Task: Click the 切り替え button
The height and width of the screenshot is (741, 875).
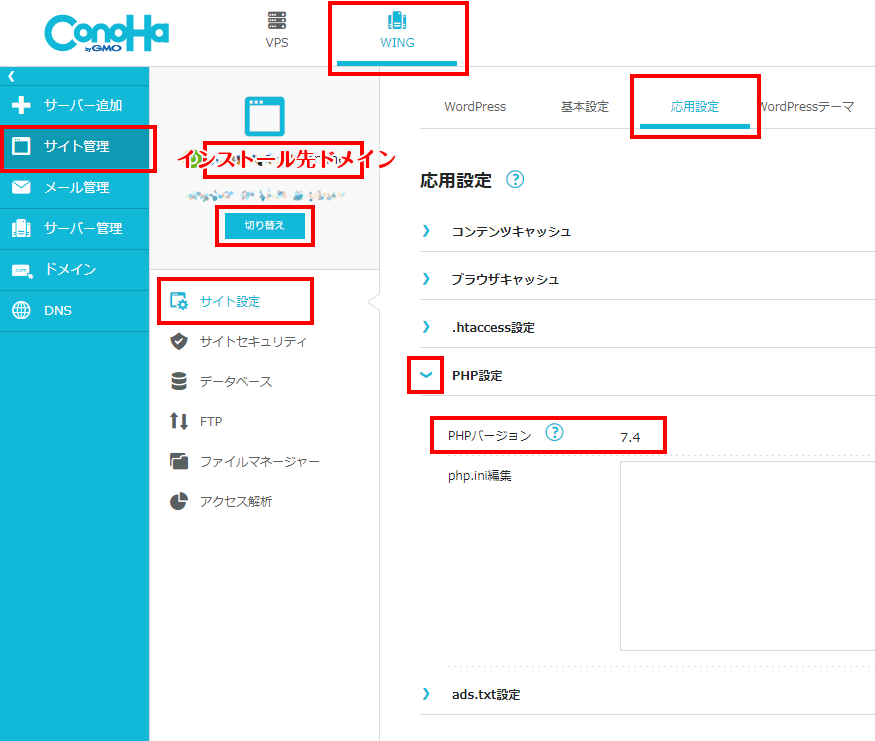Action: coord(265,225)
